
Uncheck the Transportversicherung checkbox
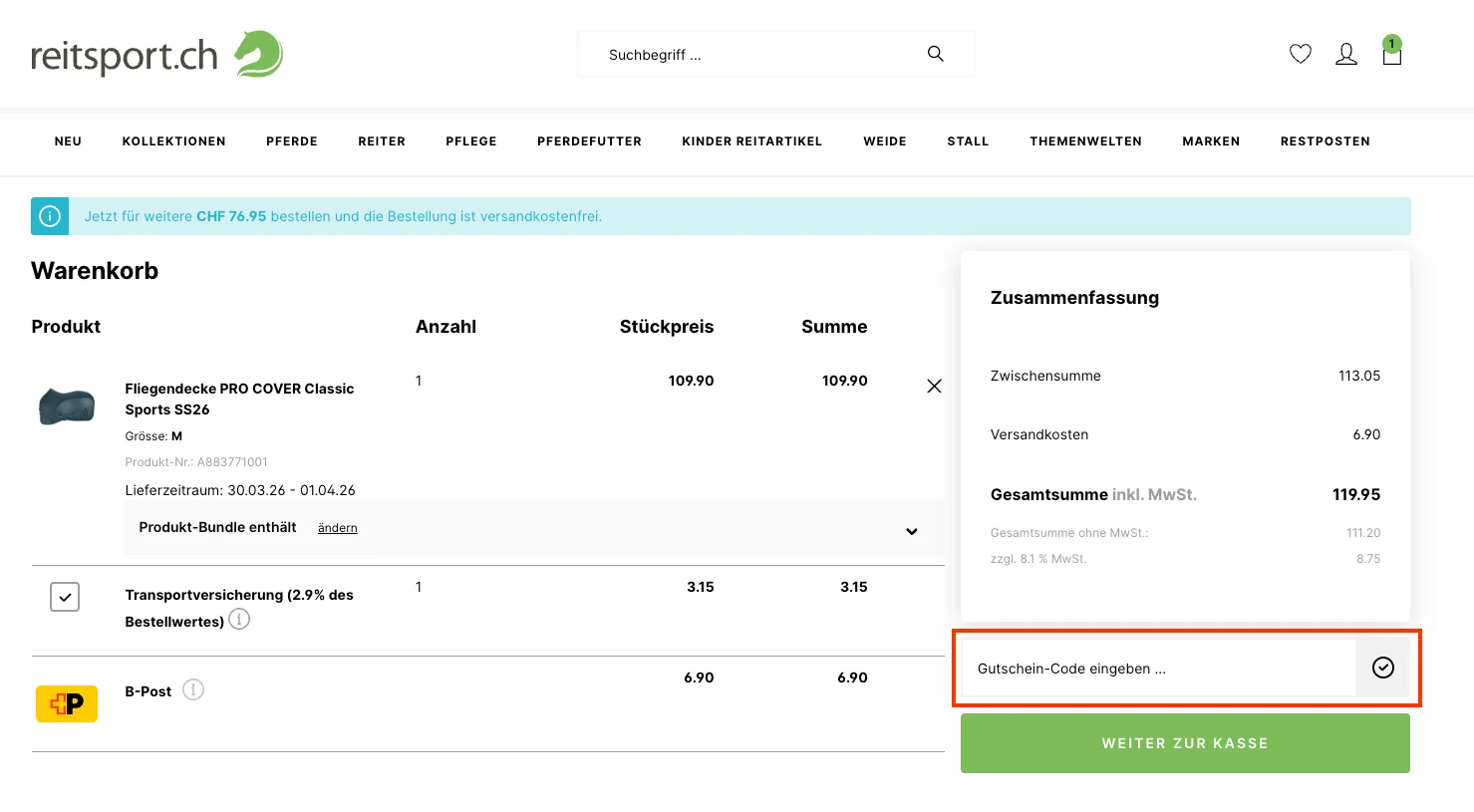point(64,596)
